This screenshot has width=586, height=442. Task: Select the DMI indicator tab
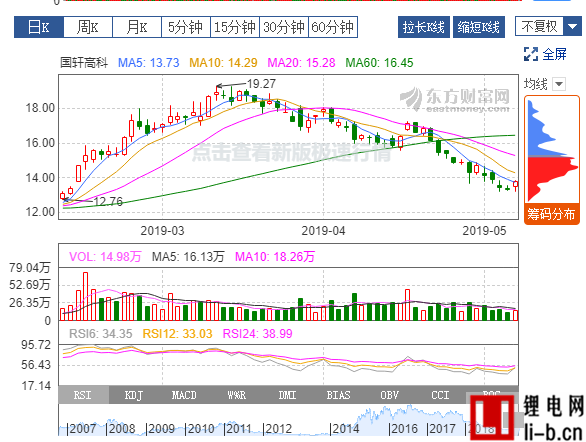[287, 395]
